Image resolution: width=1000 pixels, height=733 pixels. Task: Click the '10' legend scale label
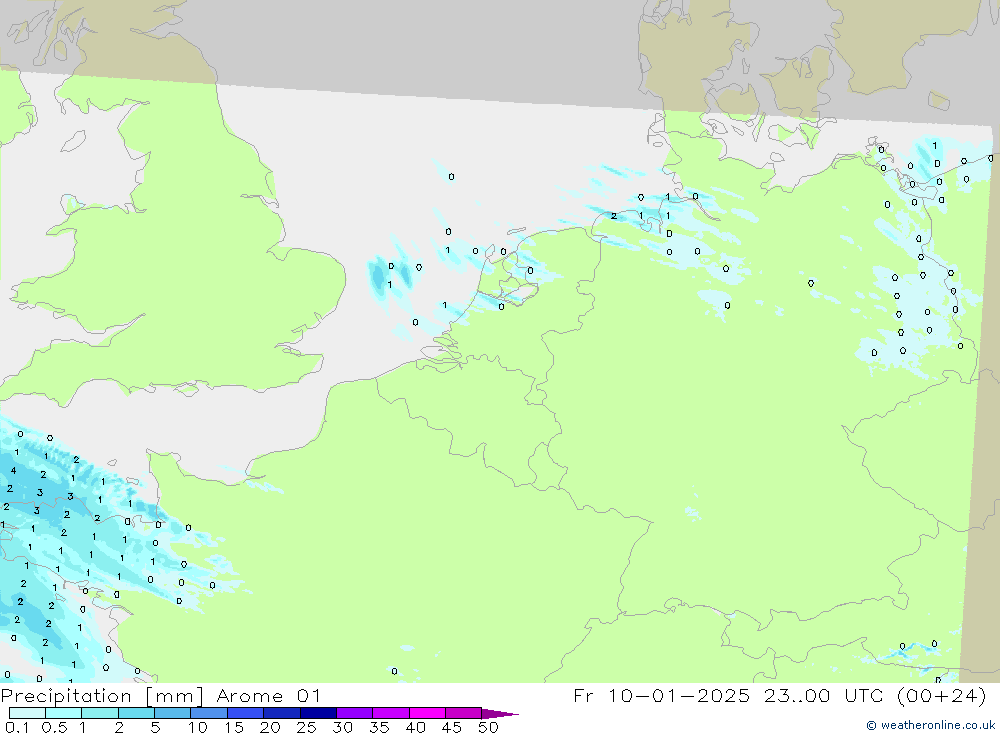click(197, 727)
